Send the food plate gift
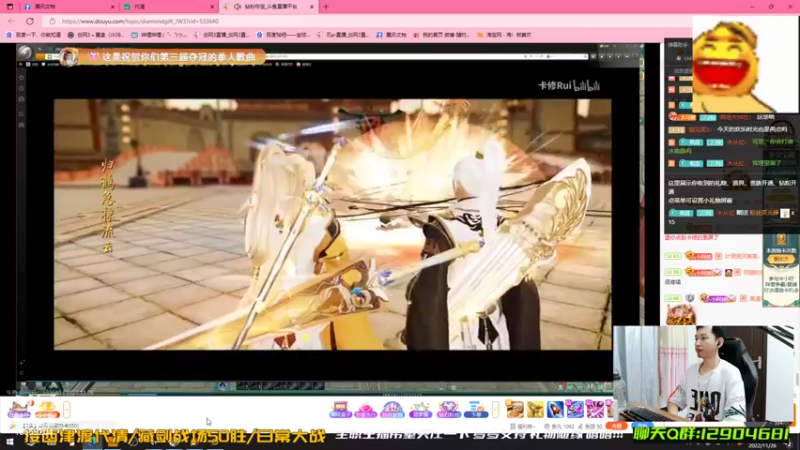Image resolution: width=800 pixels, height=450 pixels. pos(515,409)
